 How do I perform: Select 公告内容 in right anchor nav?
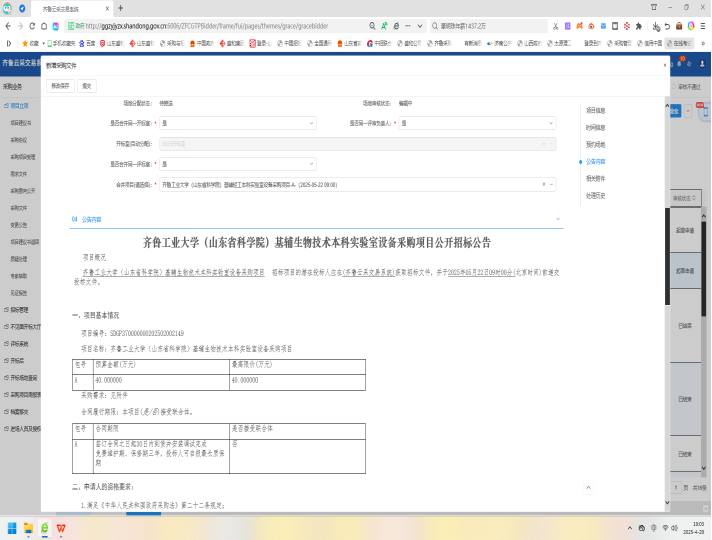[x=595, y=162]
